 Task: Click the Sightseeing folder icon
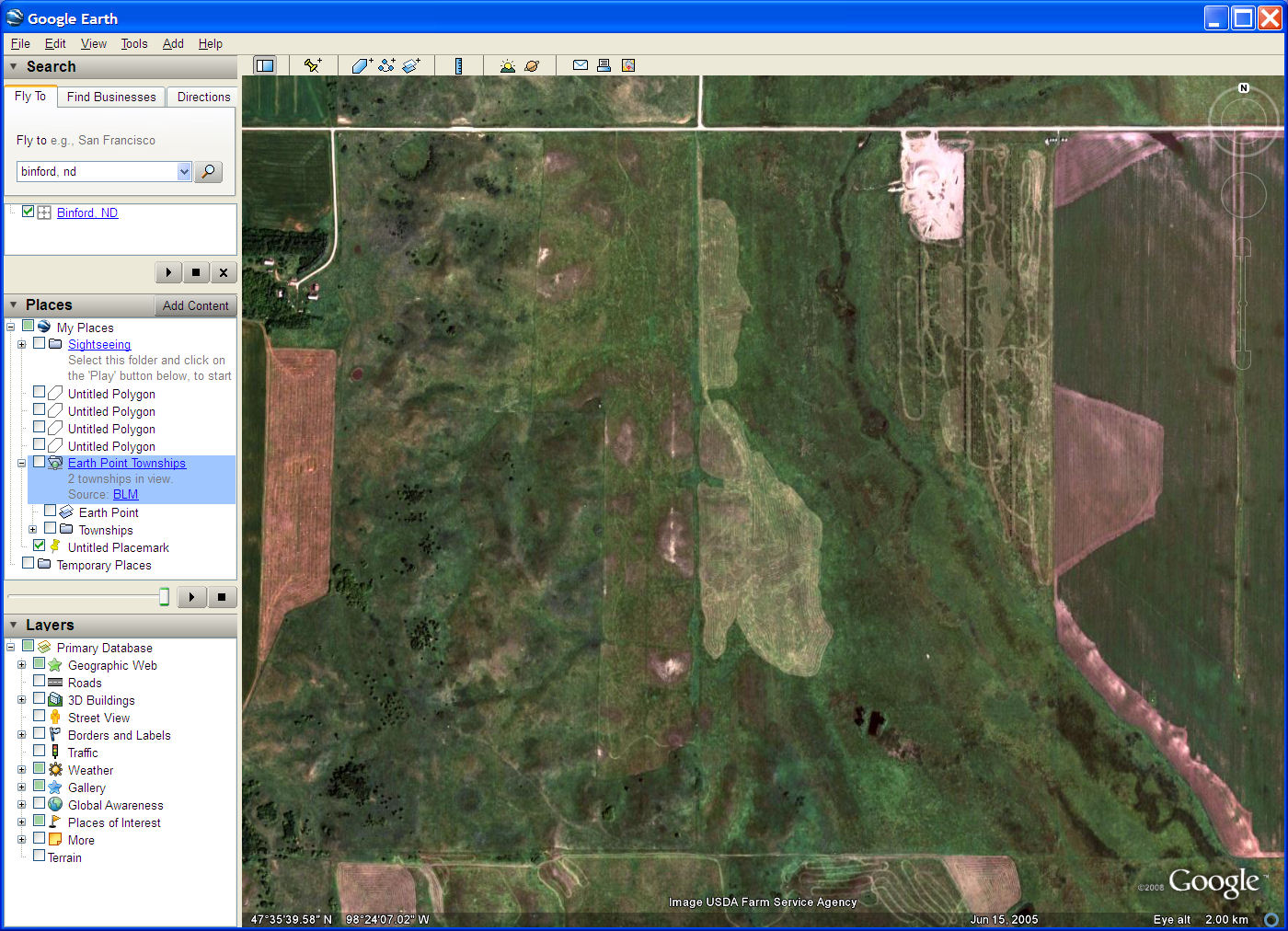pyautogui.click(x=55, y=344)
